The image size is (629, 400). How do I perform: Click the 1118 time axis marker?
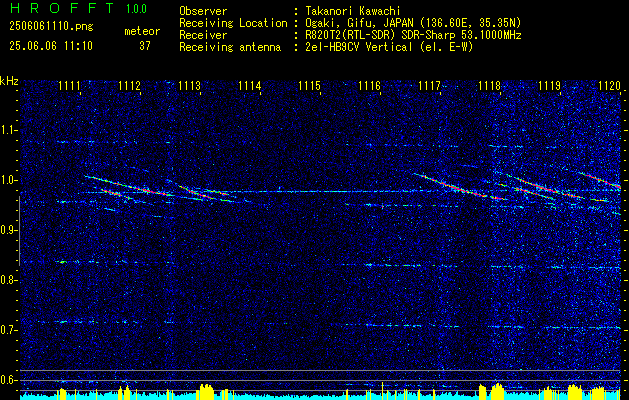tap(489, 86)
